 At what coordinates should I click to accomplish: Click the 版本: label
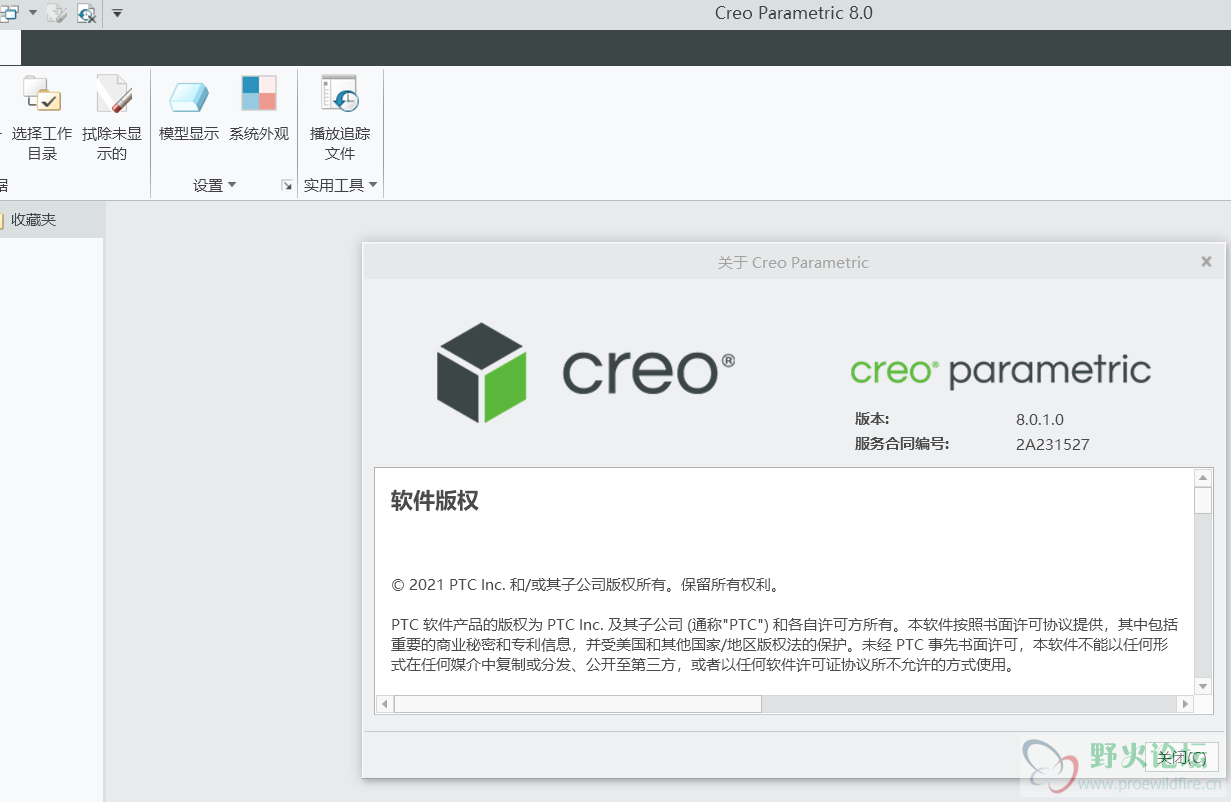point(872,419)
